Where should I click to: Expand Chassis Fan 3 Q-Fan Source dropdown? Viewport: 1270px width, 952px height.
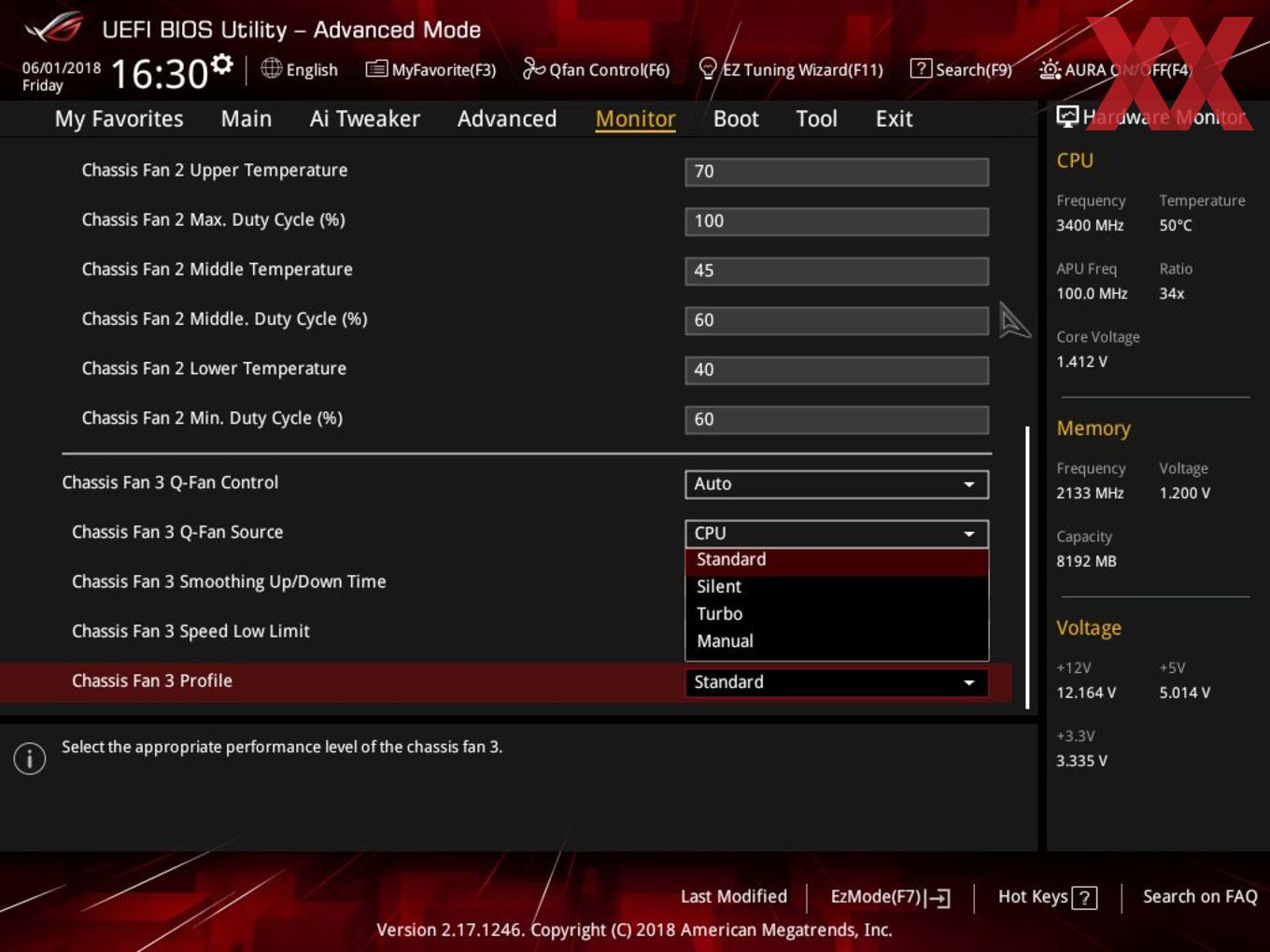837,533
